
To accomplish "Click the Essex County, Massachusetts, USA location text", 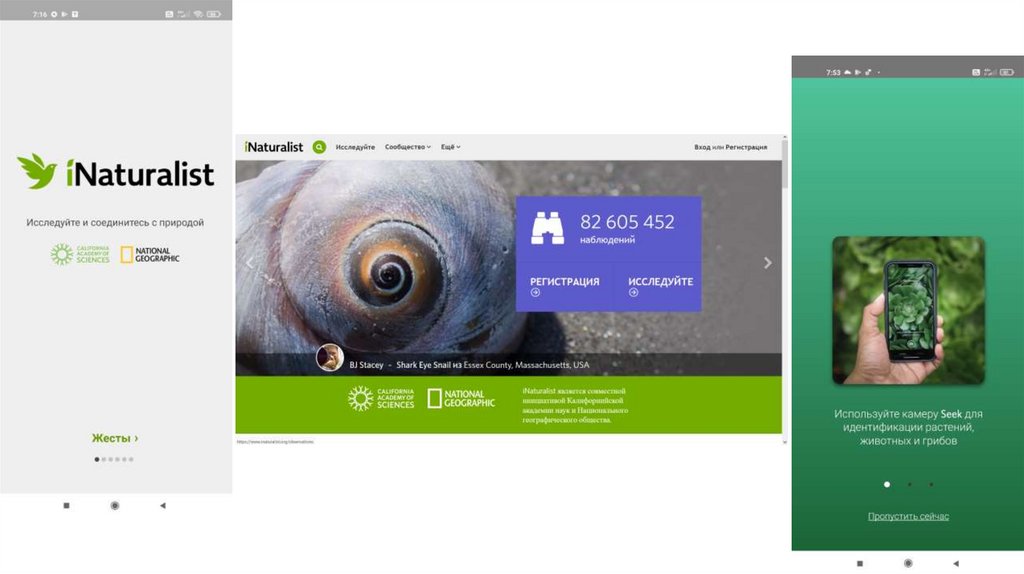I will tap(526, 365).
